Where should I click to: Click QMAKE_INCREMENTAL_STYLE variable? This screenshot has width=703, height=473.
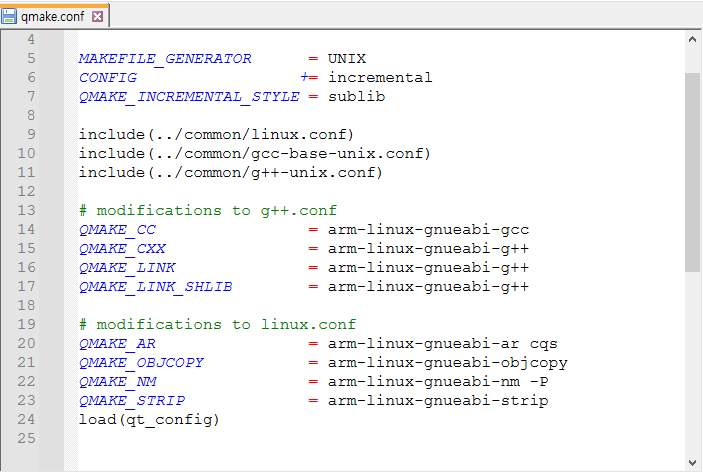pos(189,97)
